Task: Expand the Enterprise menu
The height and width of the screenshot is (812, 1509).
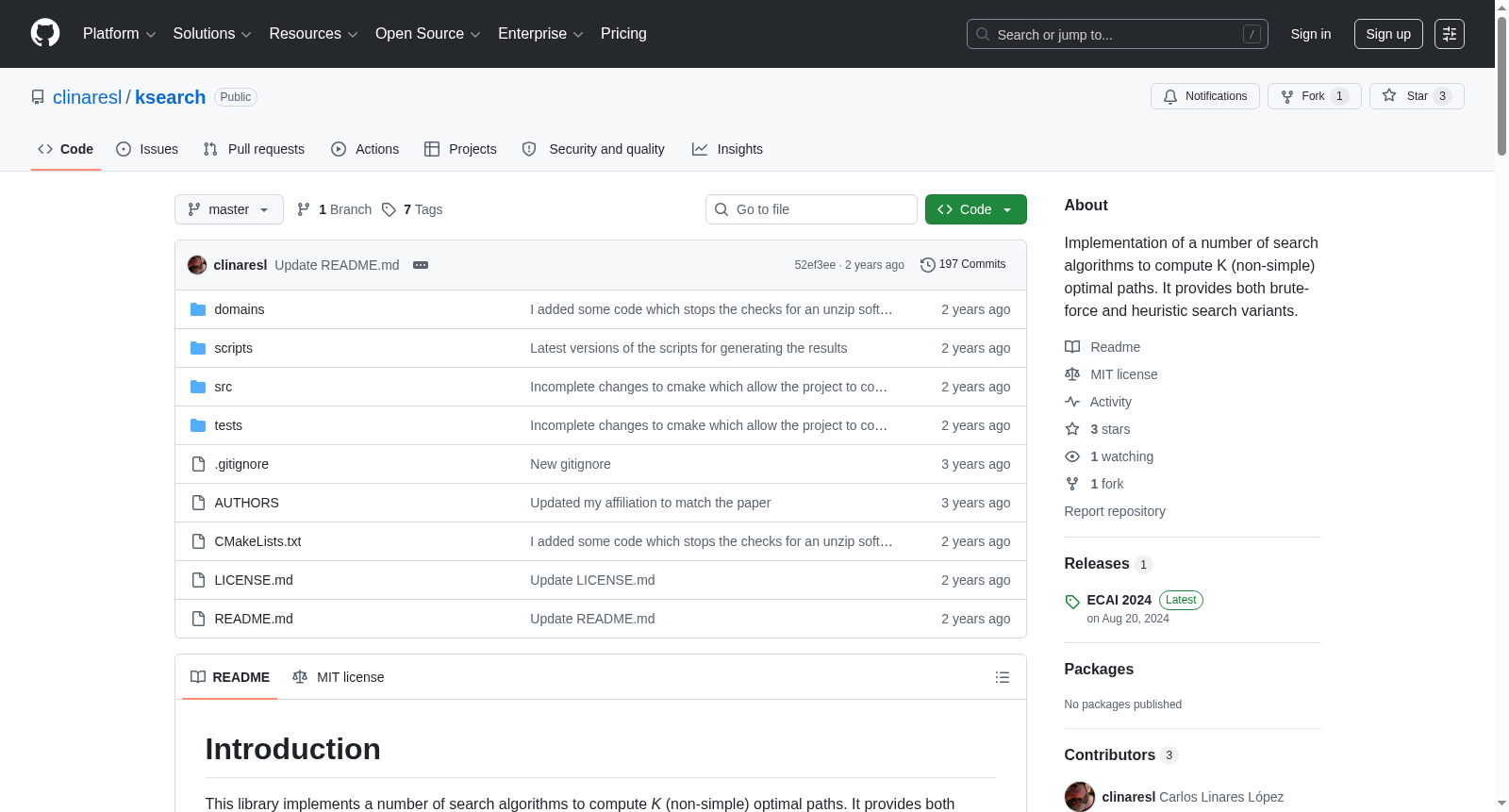Action: click(x=540, y=34)
